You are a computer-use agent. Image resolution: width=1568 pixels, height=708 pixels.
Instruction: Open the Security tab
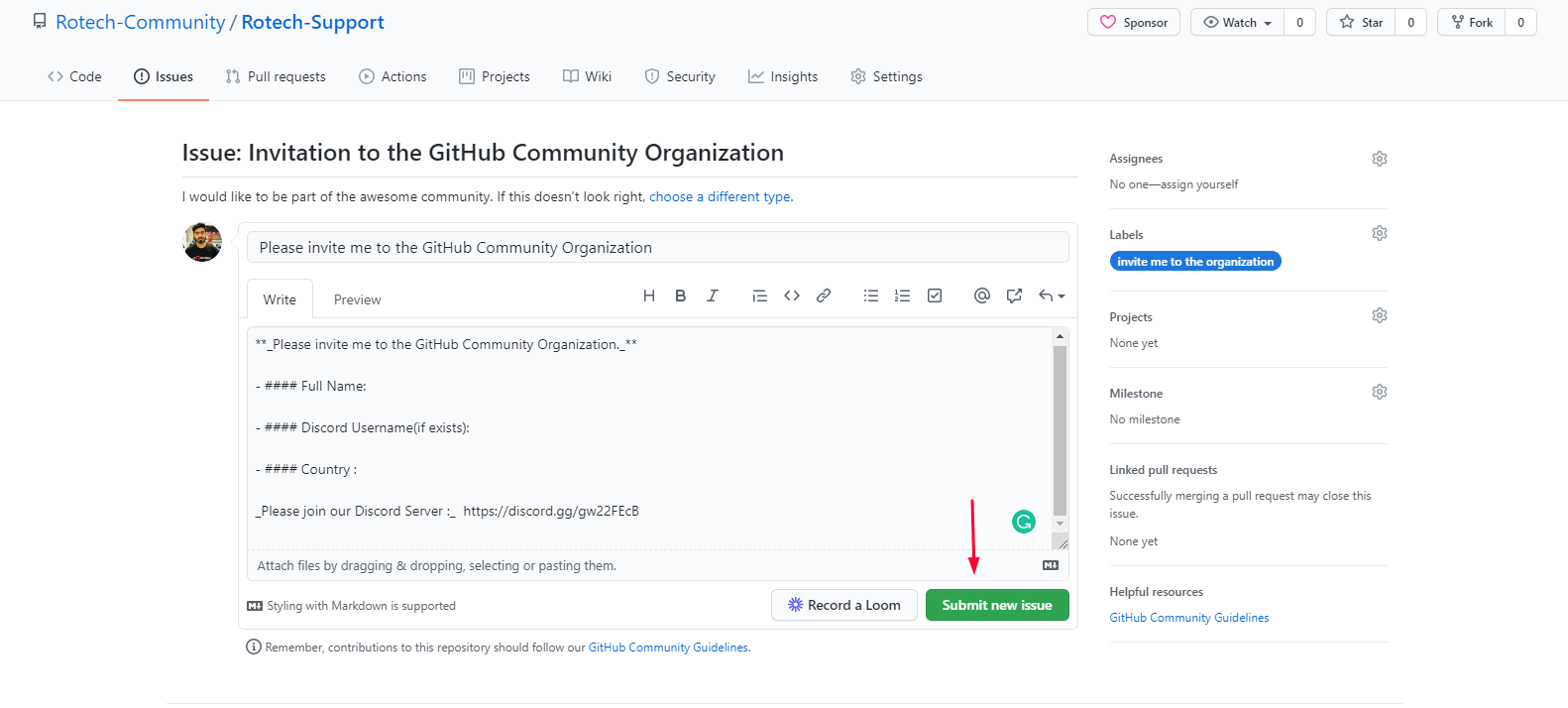[x=680, y=76]
